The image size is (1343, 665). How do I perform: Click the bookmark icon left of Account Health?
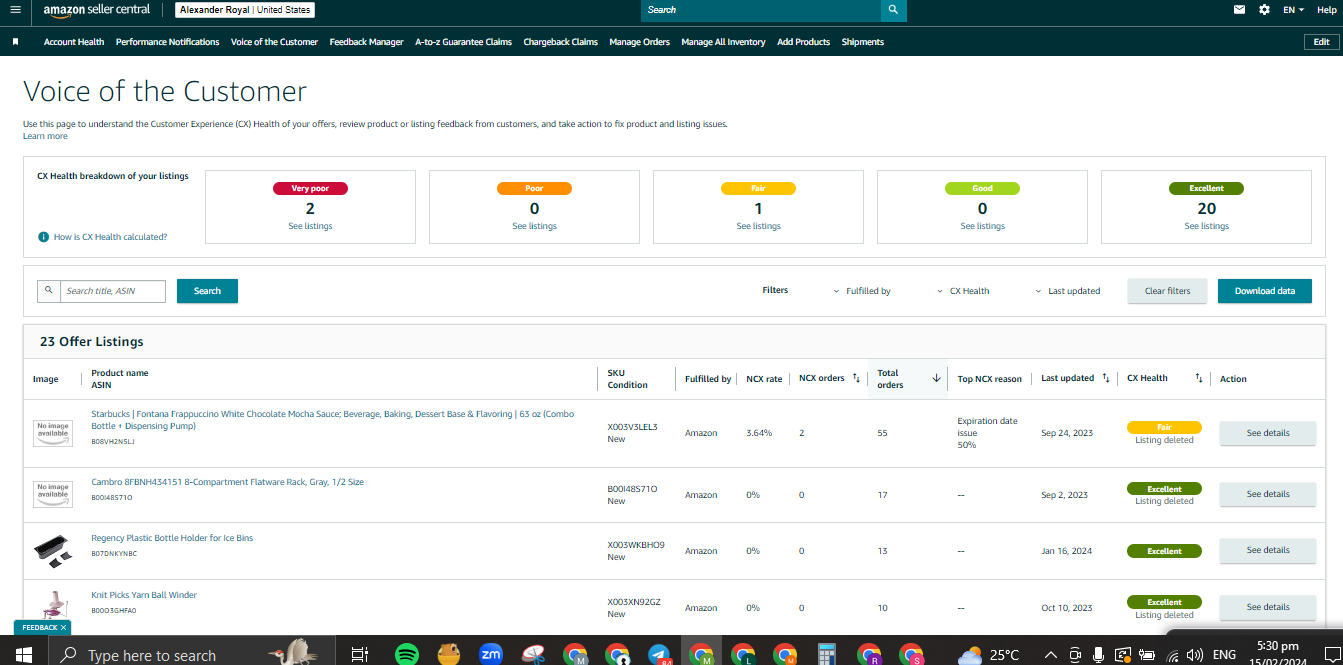16,42
